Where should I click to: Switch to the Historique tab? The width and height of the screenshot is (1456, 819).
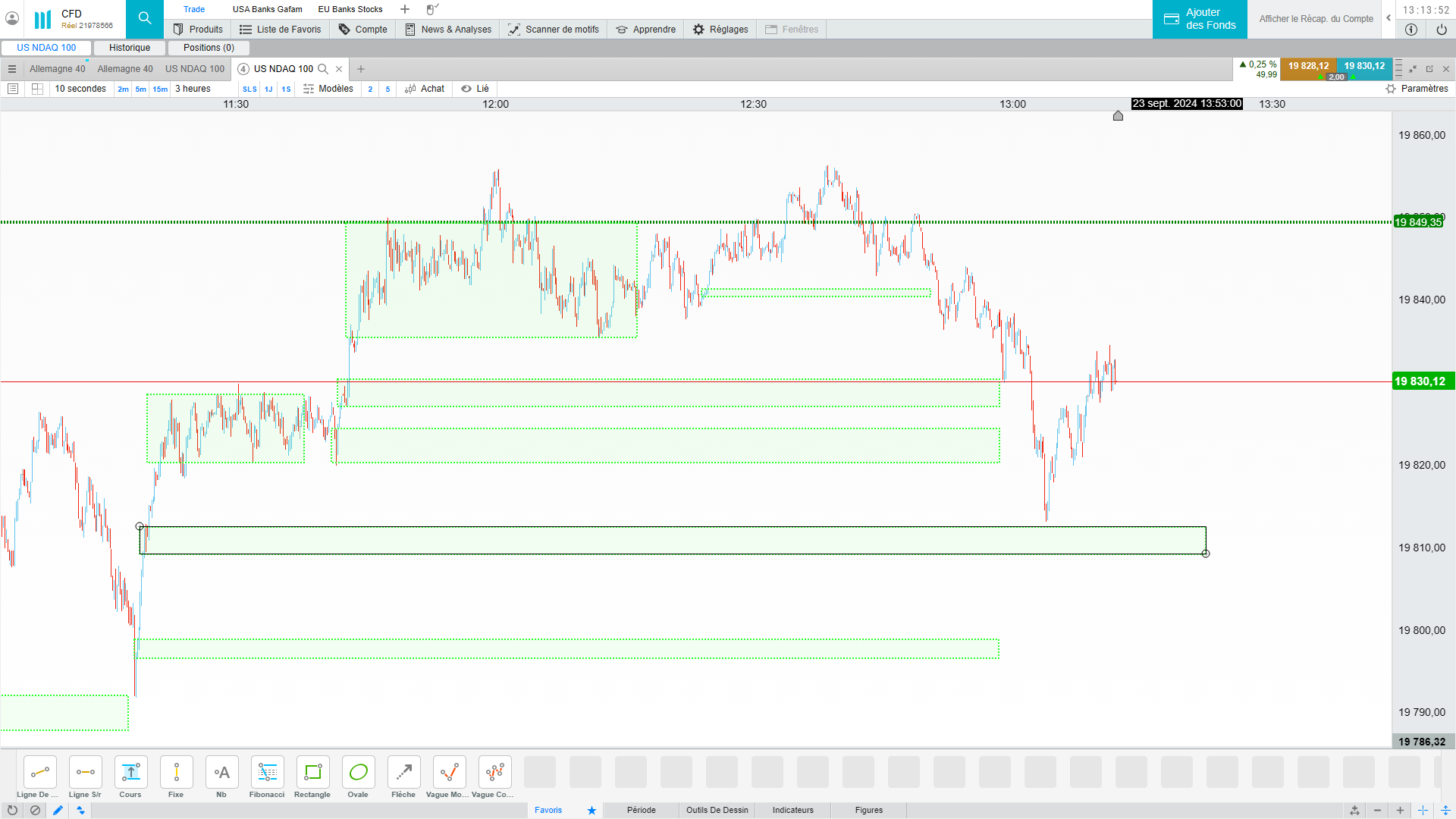130,48
